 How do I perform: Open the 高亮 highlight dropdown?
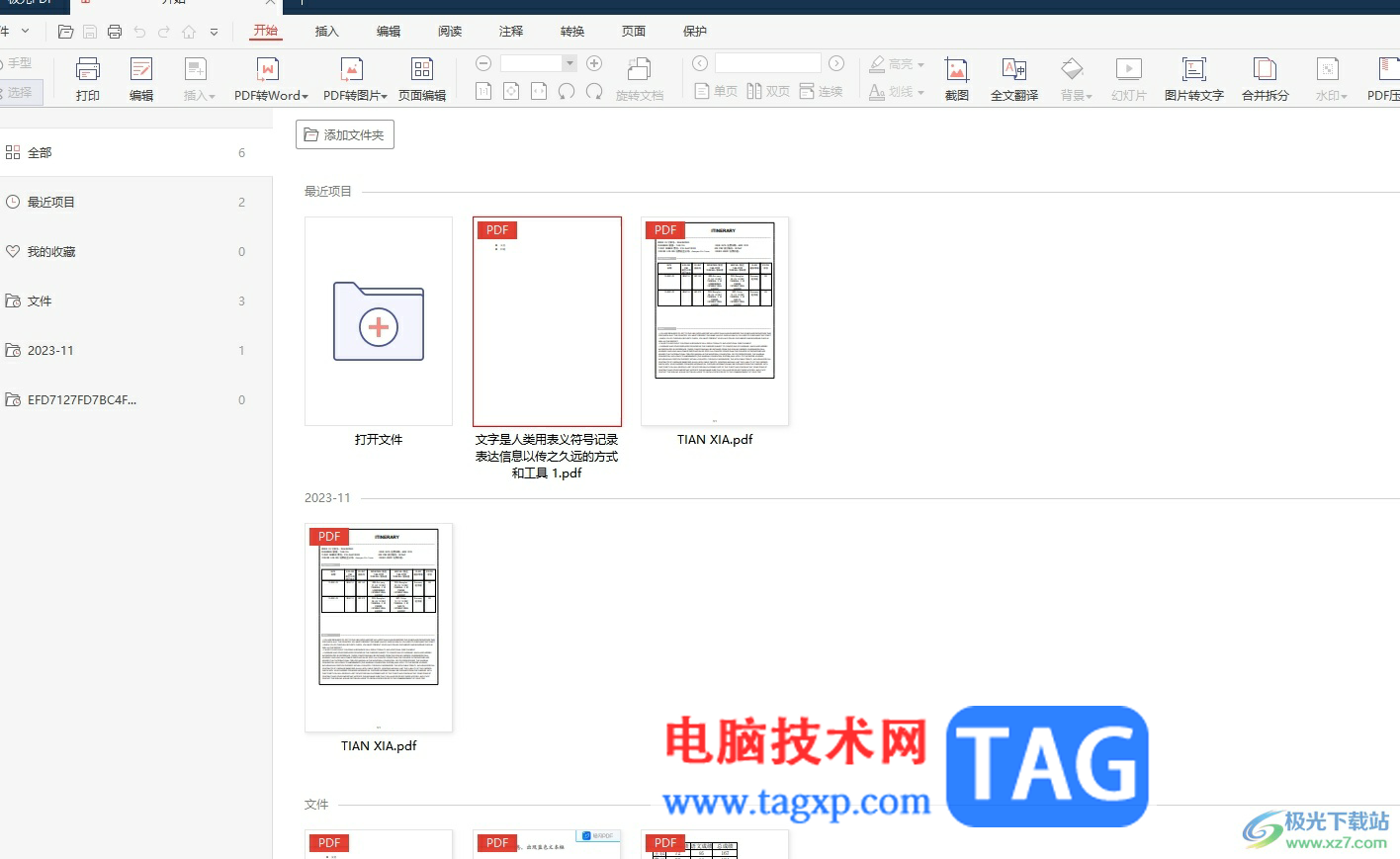(x=896, y=64)
